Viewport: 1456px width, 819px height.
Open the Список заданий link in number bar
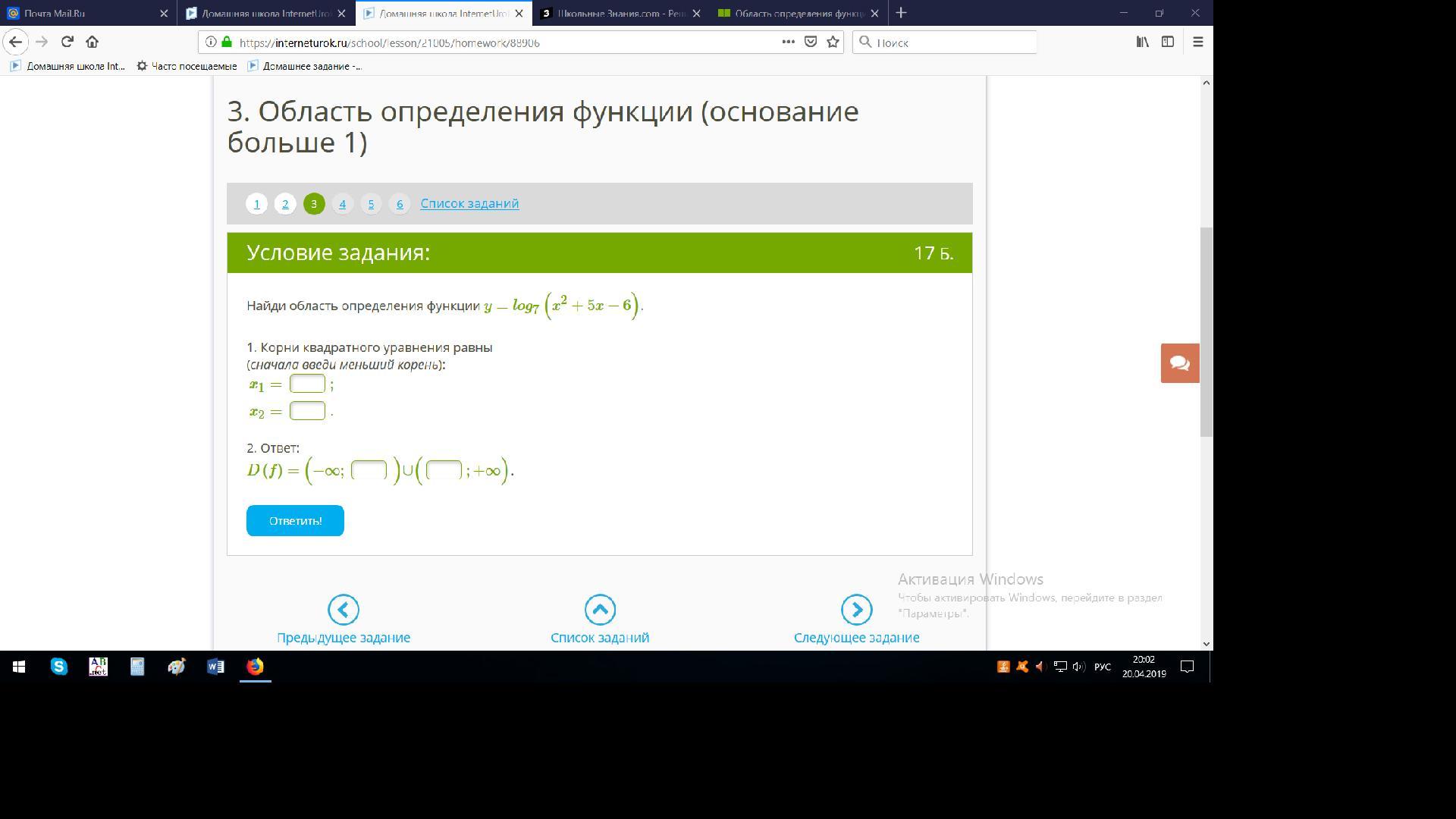coord(469,203)
